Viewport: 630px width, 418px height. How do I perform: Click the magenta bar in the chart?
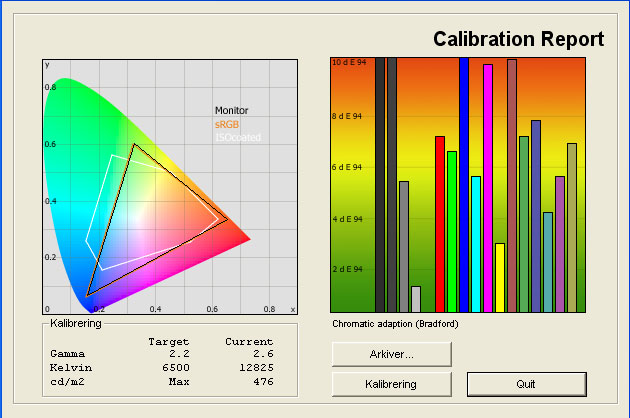pos(488,188)
